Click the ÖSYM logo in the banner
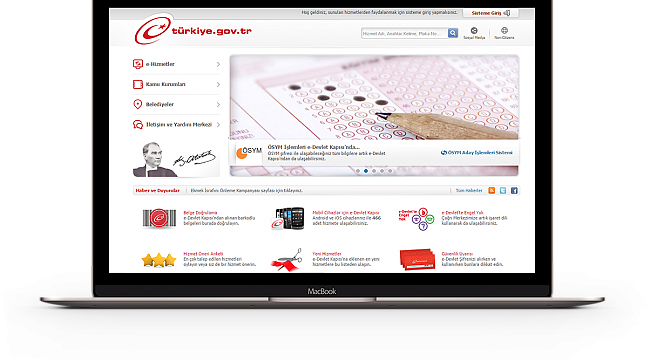The width and height of the screenshot is (650, 360). coord(249,153)
